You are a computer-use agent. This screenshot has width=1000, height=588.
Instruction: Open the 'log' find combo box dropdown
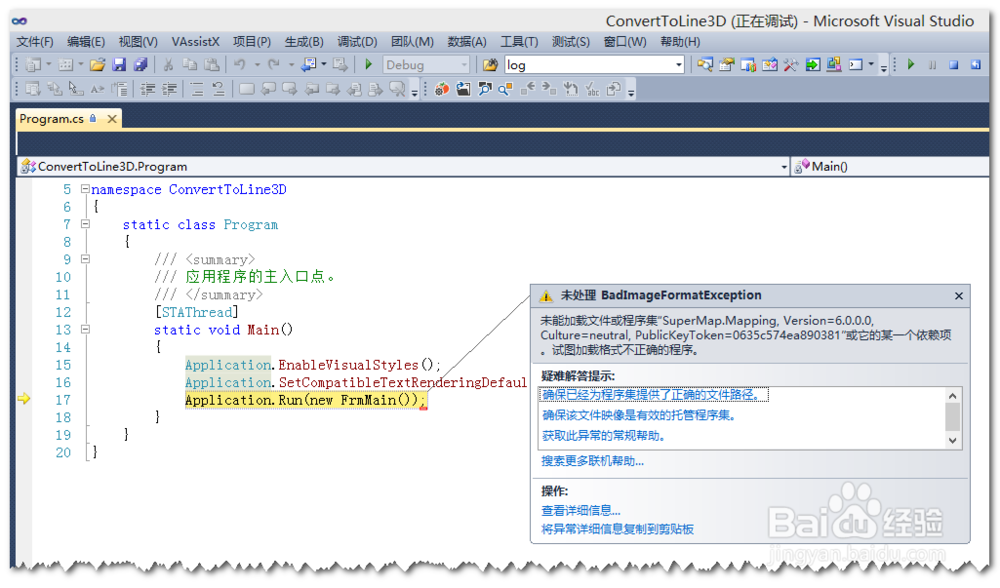pyautogui.click(x=679, y=64)
